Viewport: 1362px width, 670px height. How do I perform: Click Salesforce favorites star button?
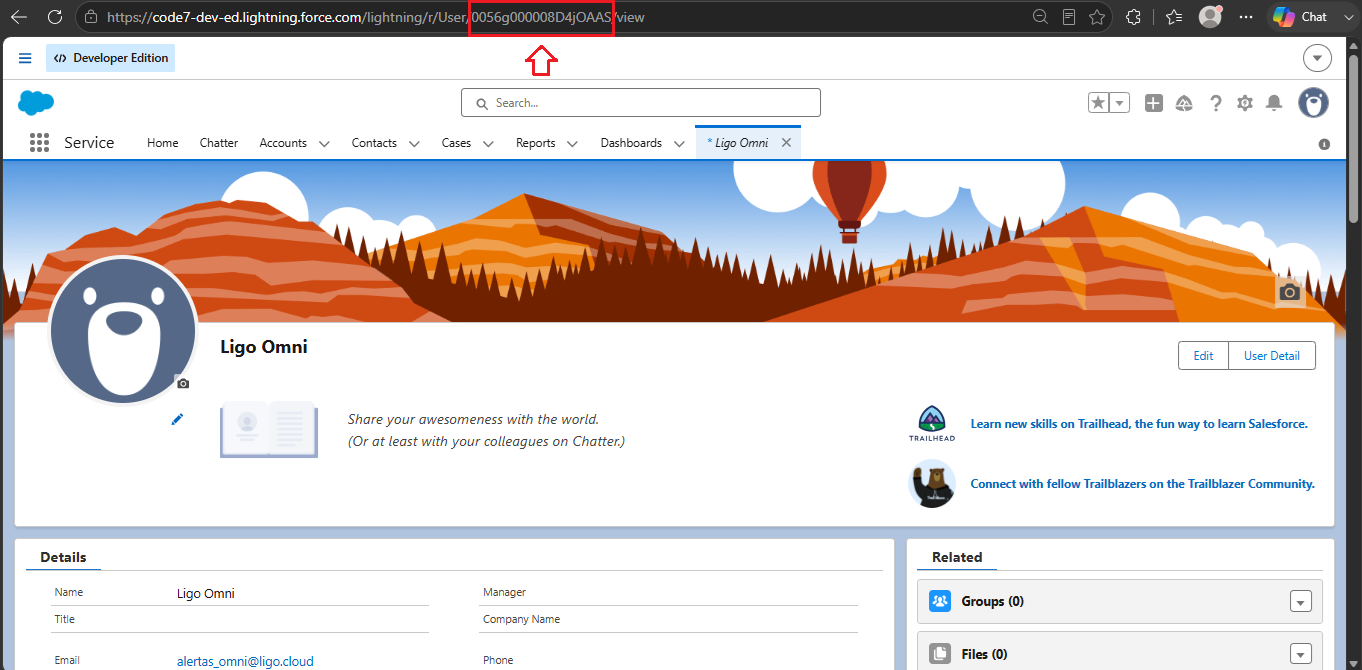point(1099,102)
